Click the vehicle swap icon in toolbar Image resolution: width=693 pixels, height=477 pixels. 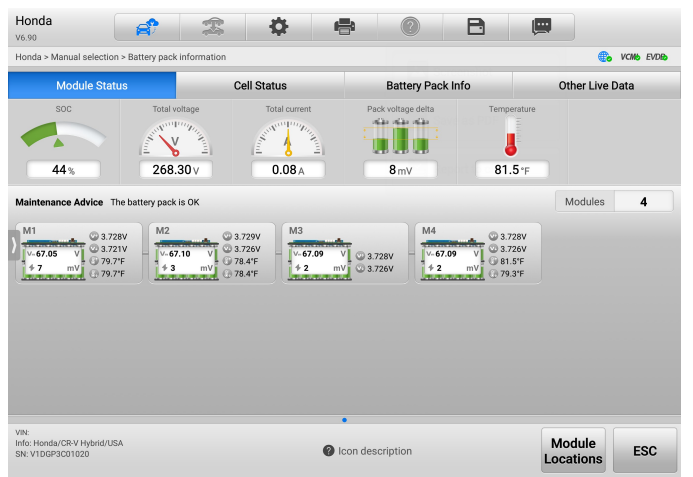(x=211, y=27)
